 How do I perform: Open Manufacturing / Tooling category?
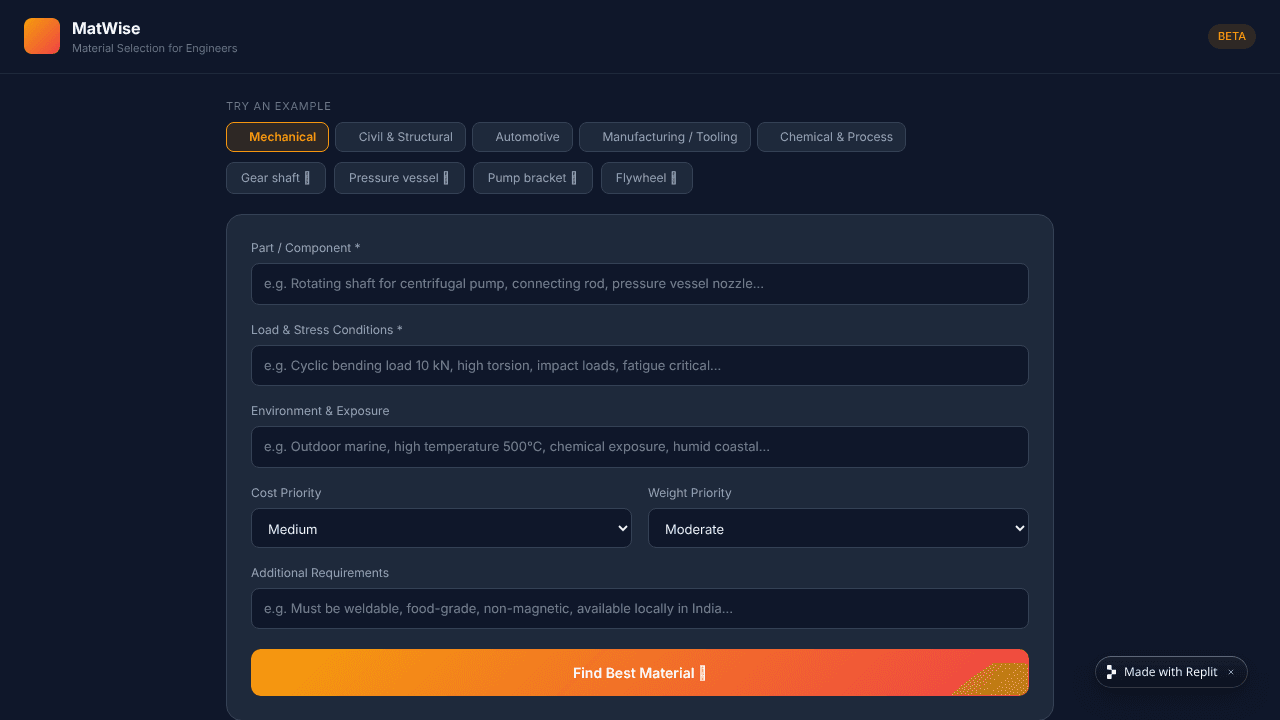pyautogui.click(x=665, y=137)
